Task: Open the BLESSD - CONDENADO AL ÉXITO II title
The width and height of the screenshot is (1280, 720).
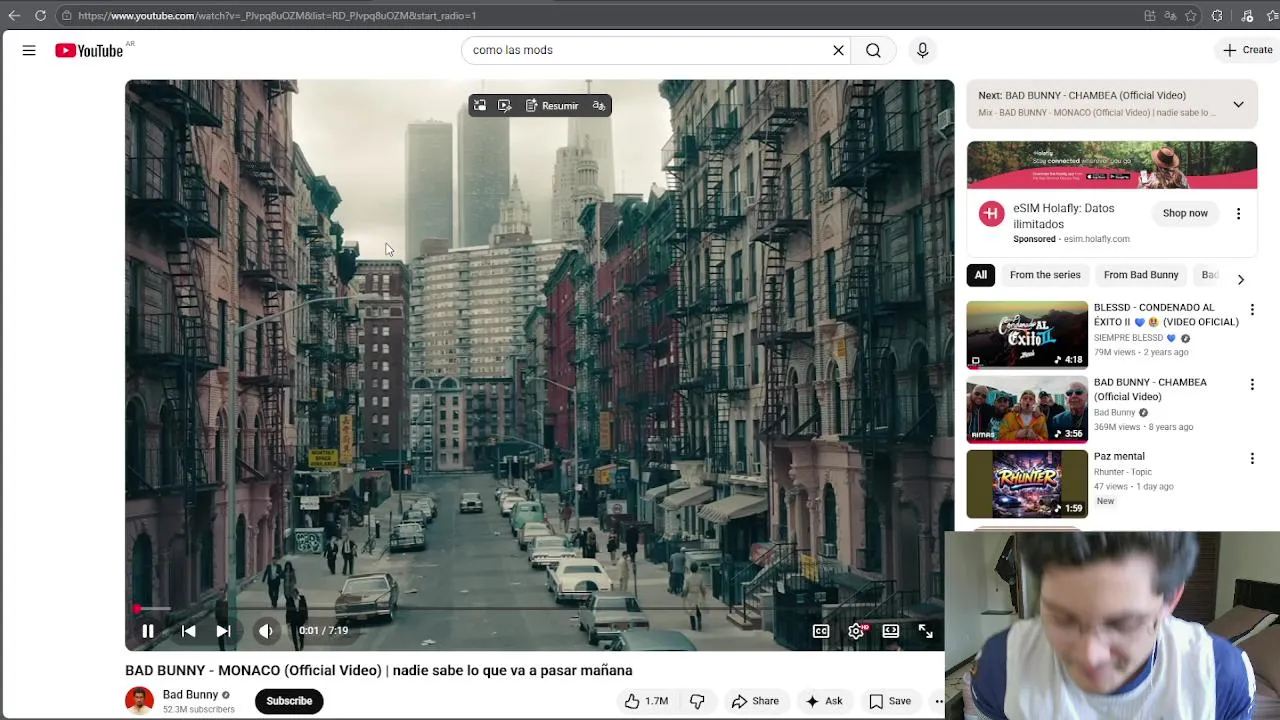Action: click(1166, 315)
